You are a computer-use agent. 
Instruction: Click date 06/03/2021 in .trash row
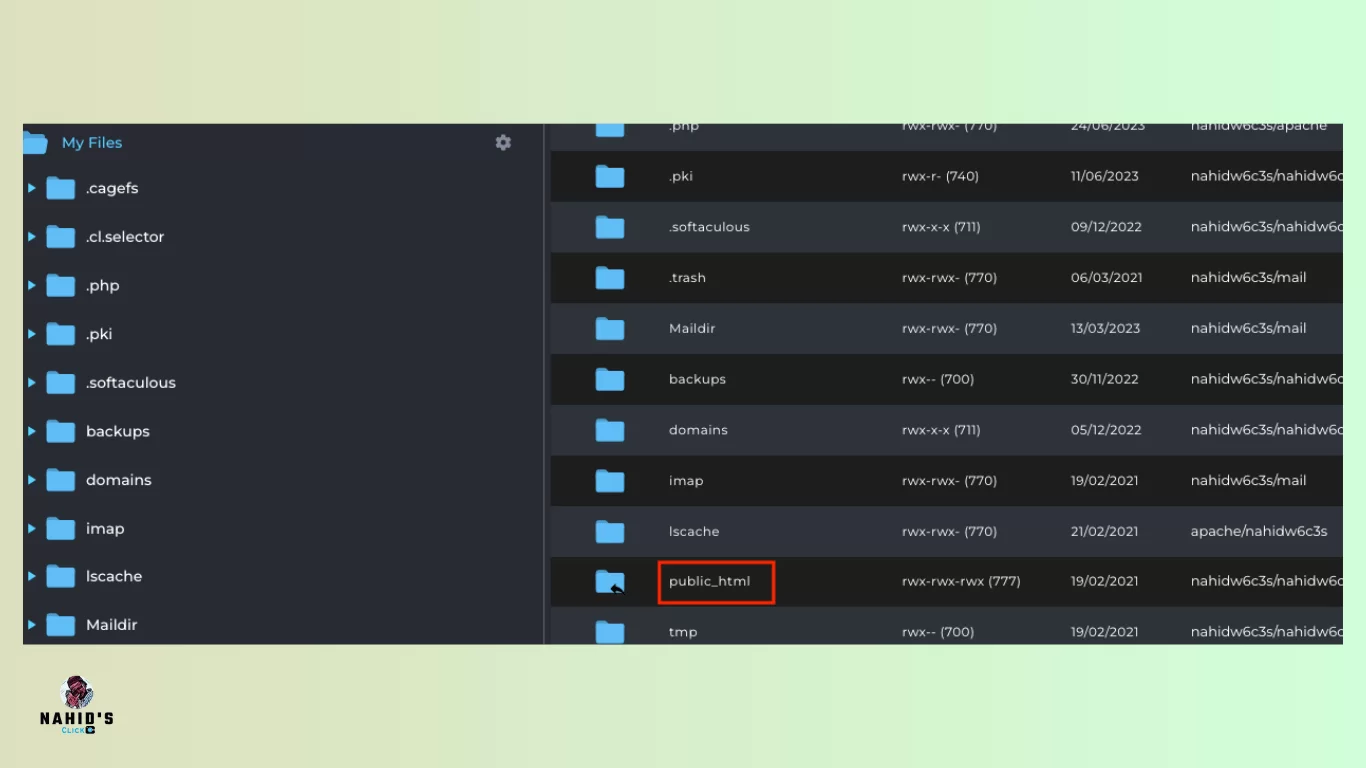point(1106,278)
